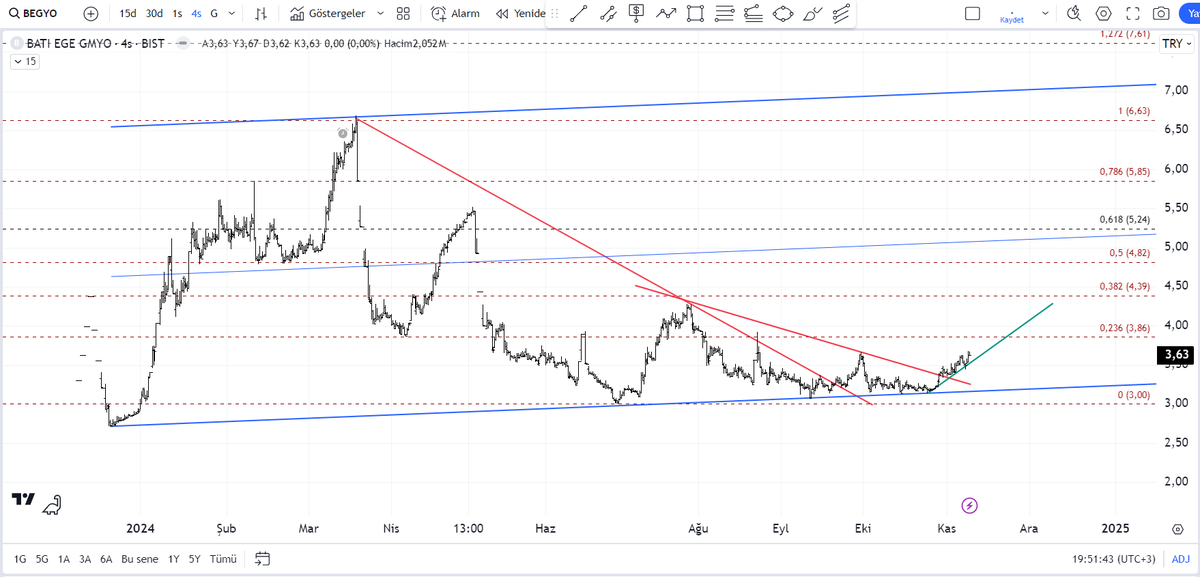Select the 15d timeframe

click(128, 14)
